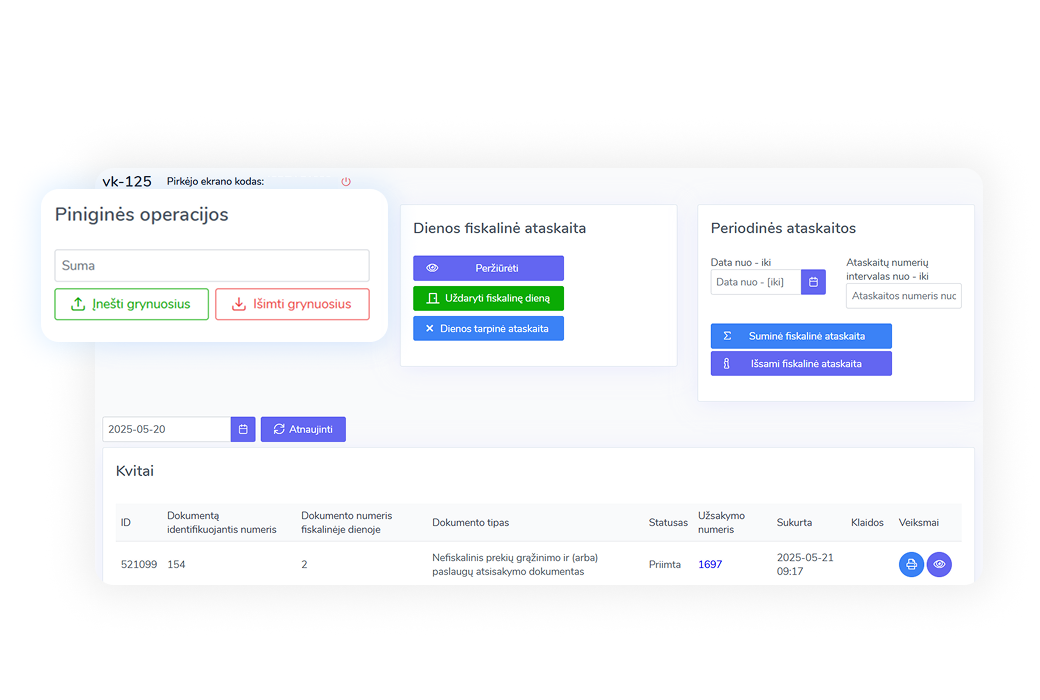The image size is (1040, 700).
Task: Click the print icon in receipt row
Action: click(x=911, y=565)
